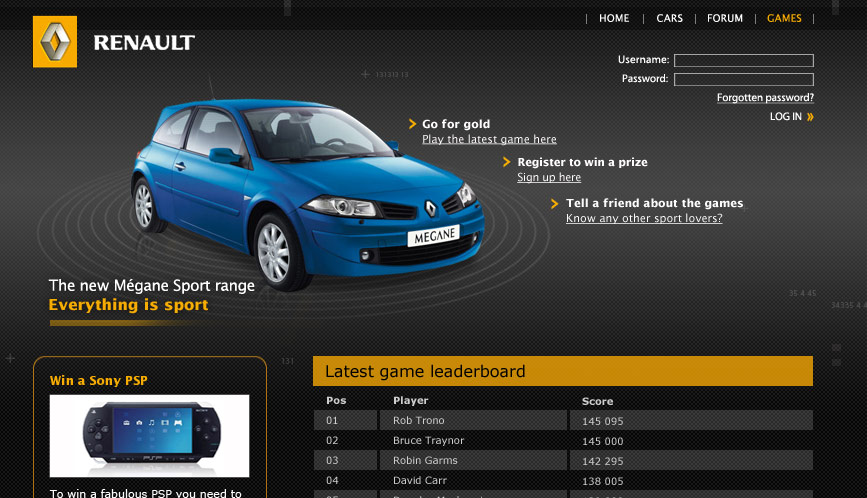Click the Go for gold heading
Image resolution: width=867 pixels, height=498 pixels.
coord(456,124)
